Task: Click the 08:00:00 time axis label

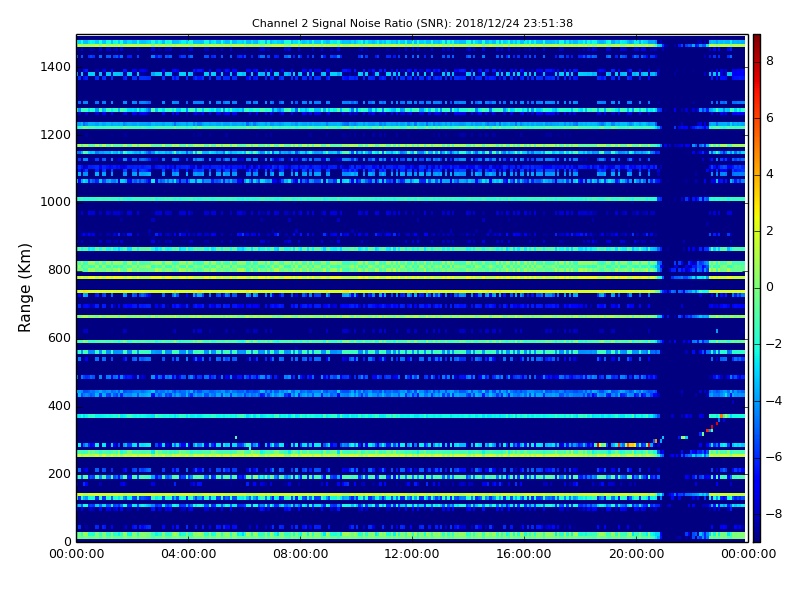Action: (x=301, y=554)
